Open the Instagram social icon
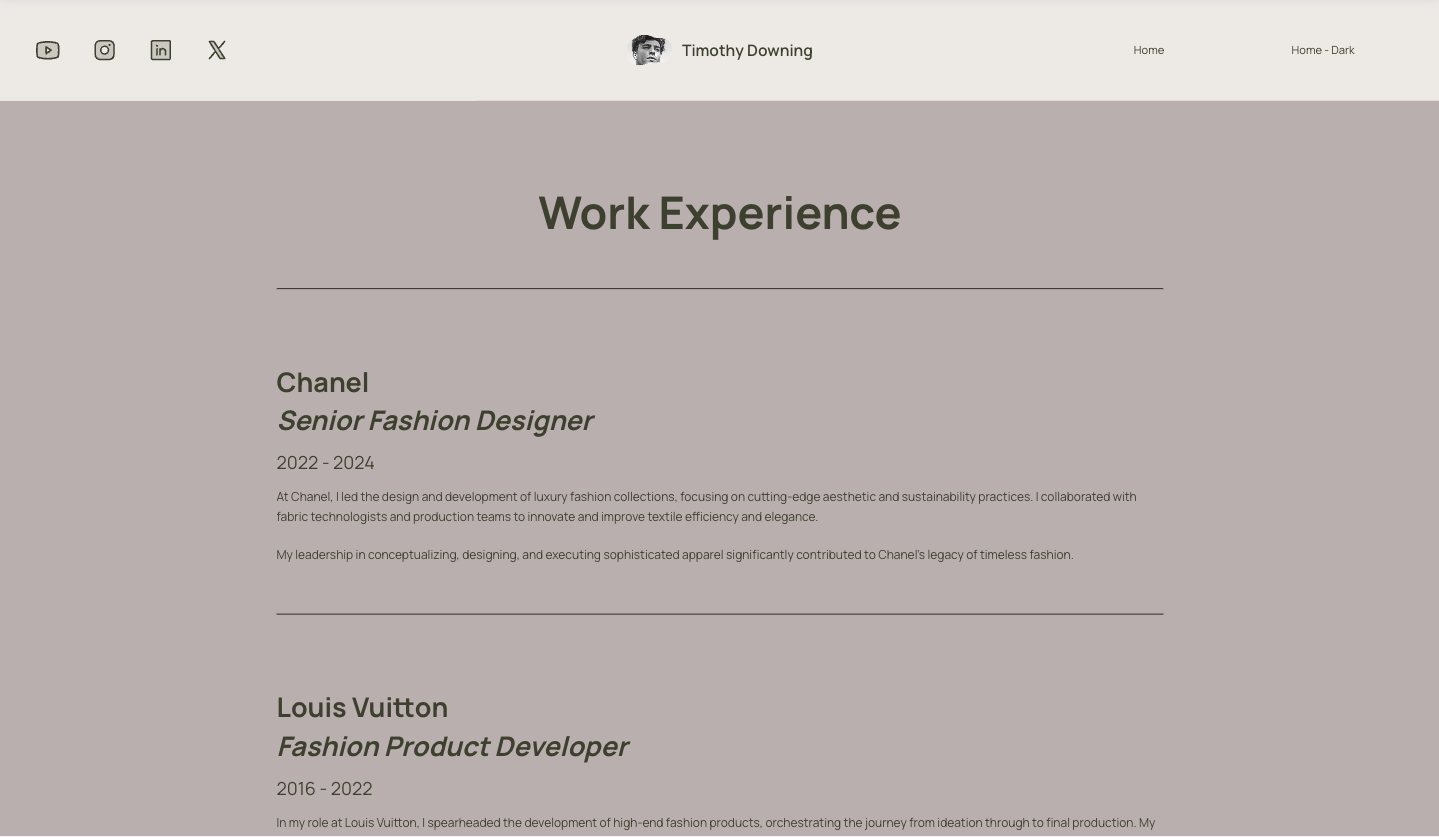 point(105,50)
